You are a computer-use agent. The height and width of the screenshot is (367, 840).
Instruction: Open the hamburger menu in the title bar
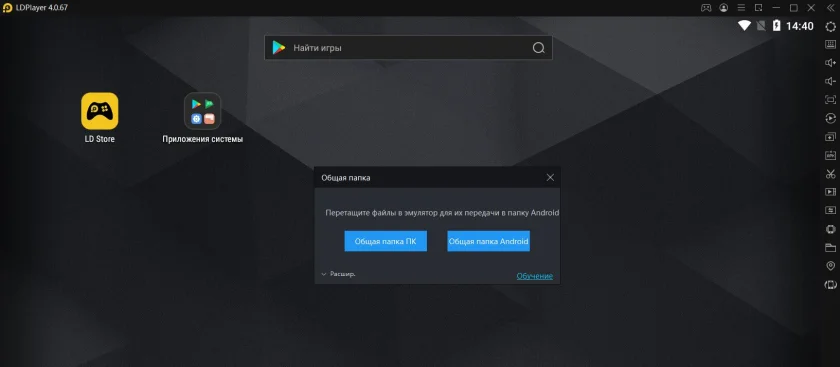pos(741,8)
